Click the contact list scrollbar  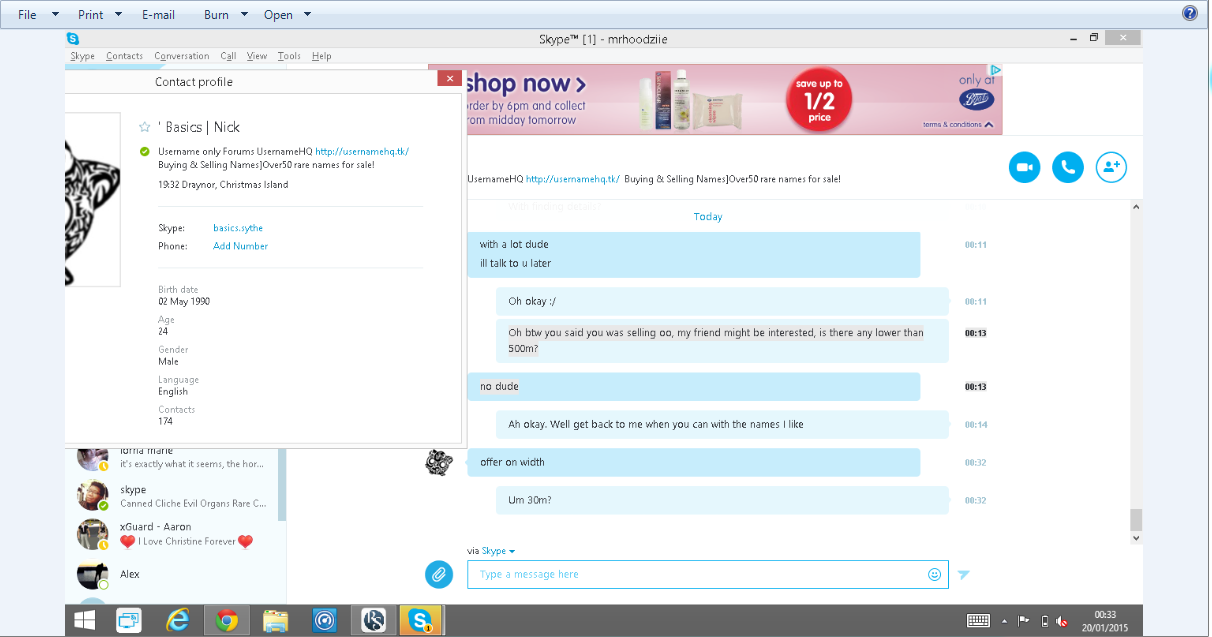[x=282, y=483]
